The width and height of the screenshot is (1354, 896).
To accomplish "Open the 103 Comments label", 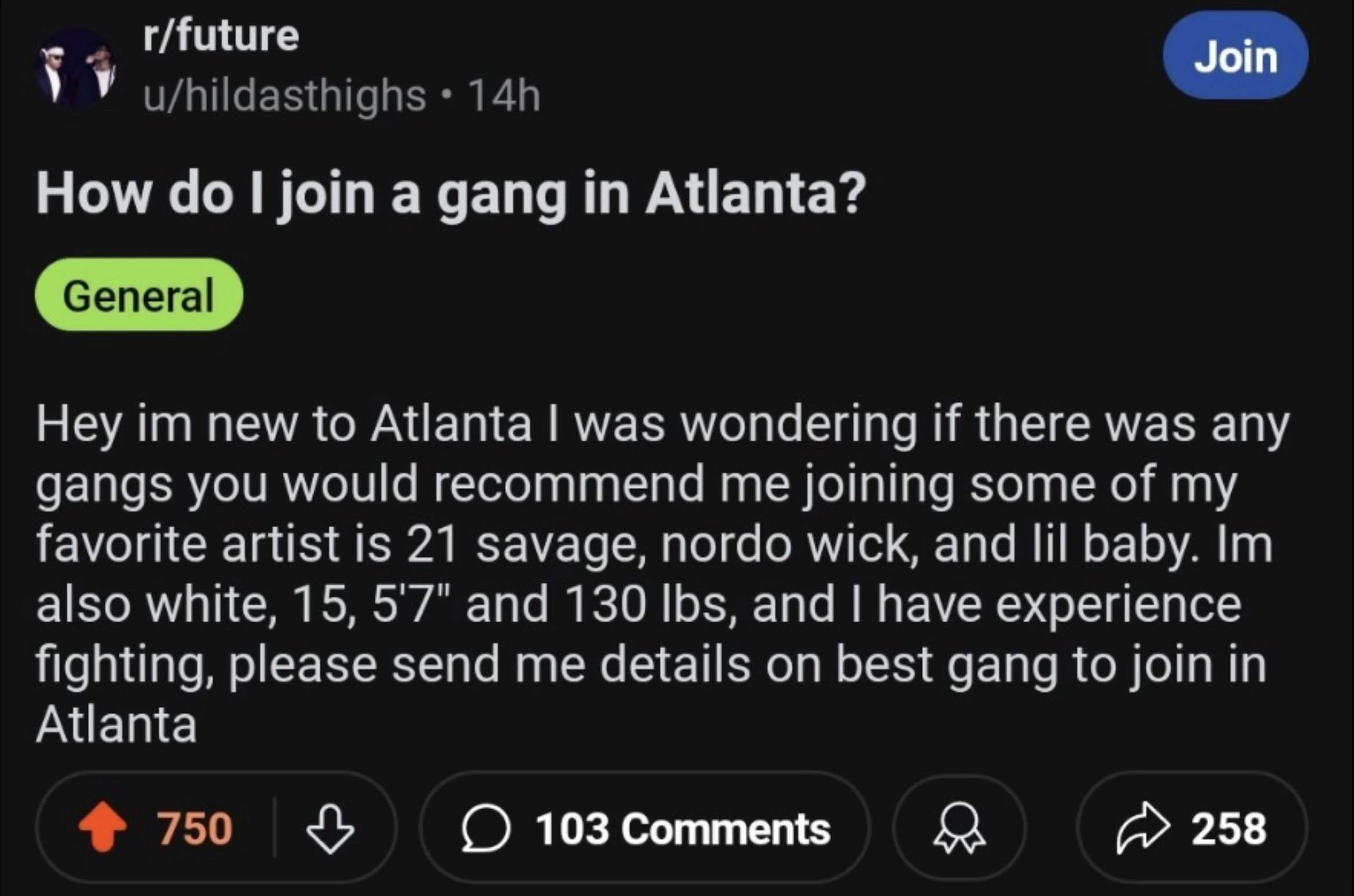I will 682,828.
